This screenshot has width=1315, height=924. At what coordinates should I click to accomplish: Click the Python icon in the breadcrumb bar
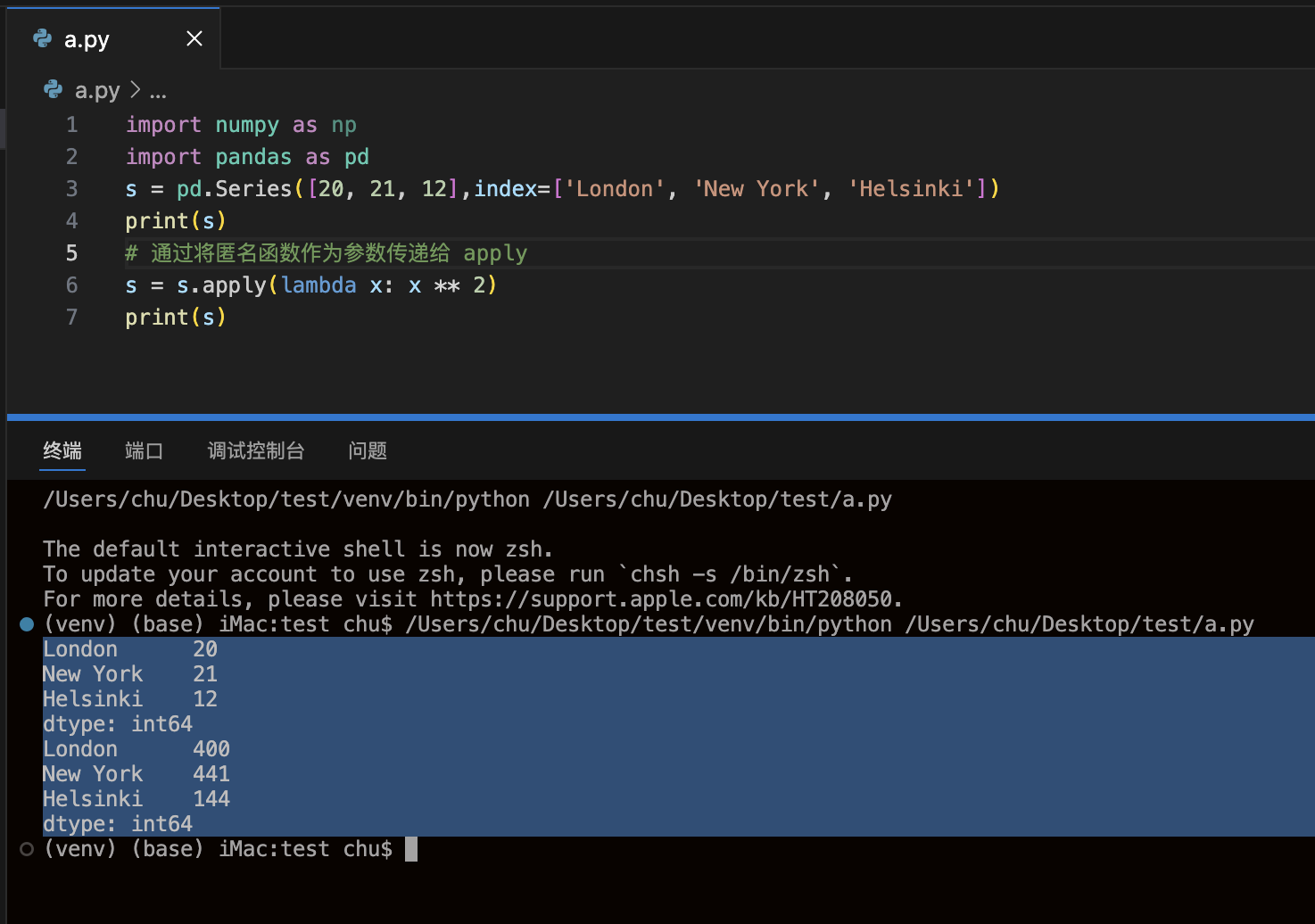click(54, 90)
